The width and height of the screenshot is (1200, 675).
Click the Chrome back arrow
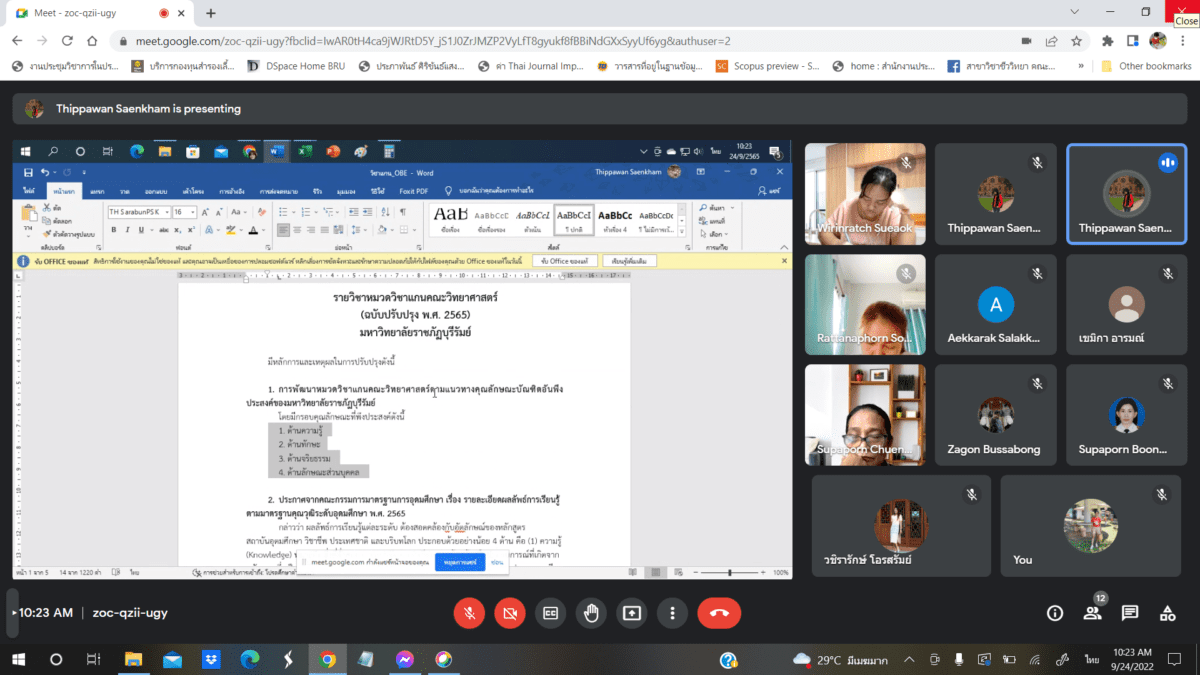16,41
